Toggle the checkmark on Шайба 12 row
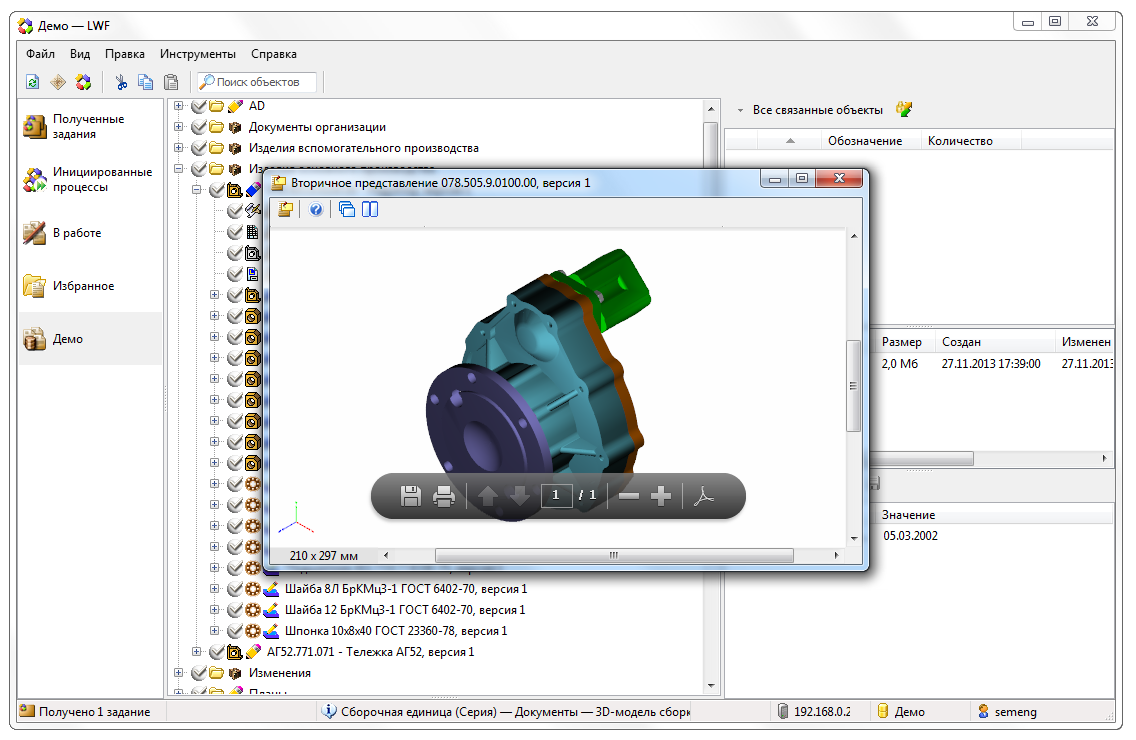The height and width of the screenshot is (740, 1136). point(235,610)
